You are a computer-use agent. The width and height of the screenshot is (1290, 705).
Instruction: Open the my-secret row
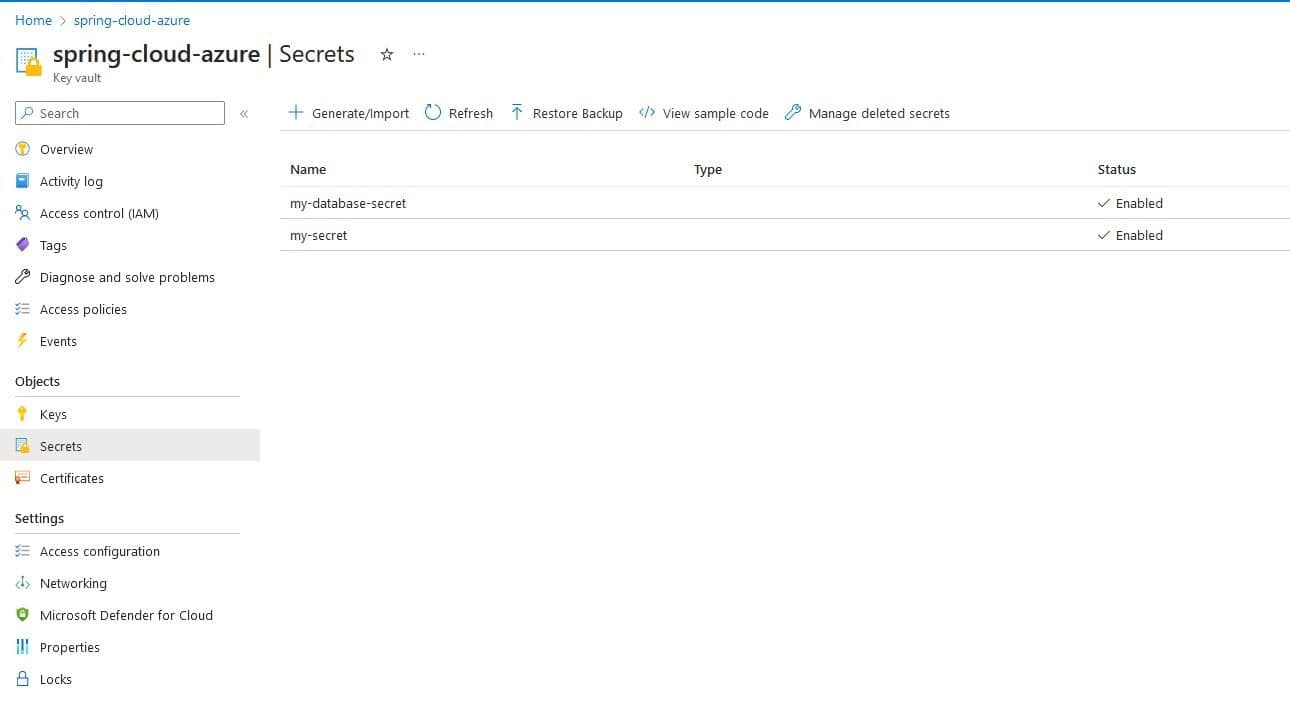785,235
